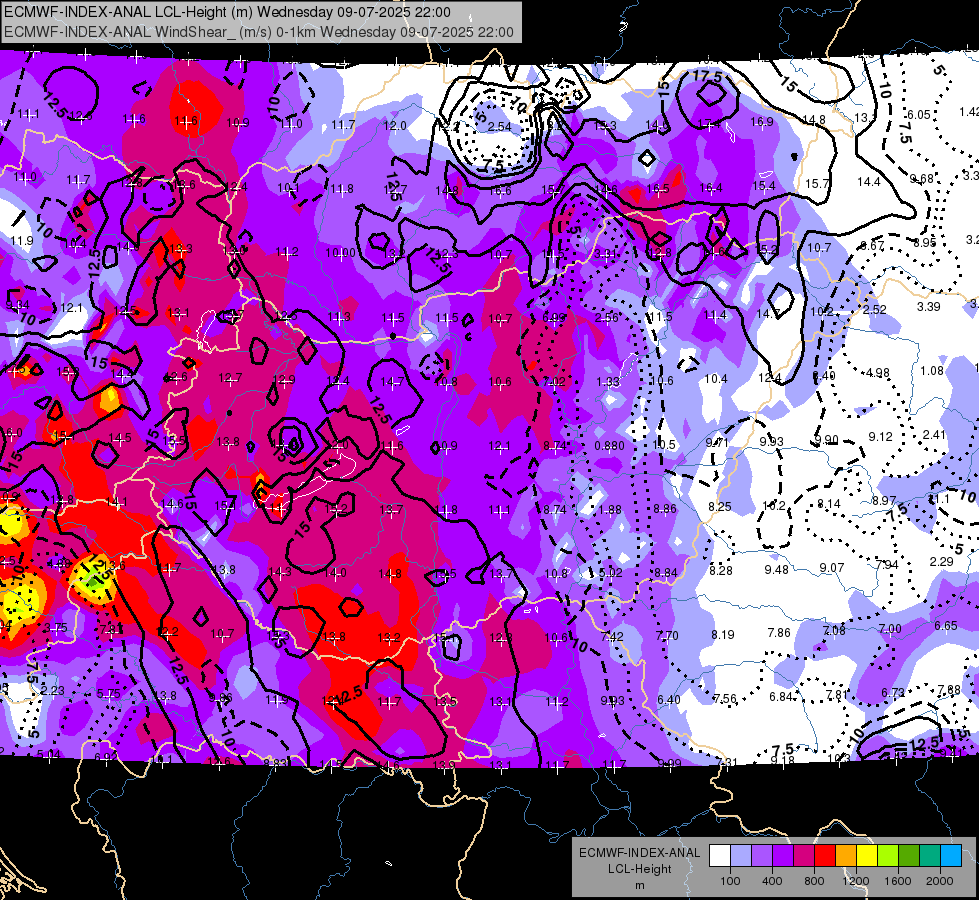The image size is (979, 900).
Task: Click the 1600 legend scale label
Action: point(898,881)
